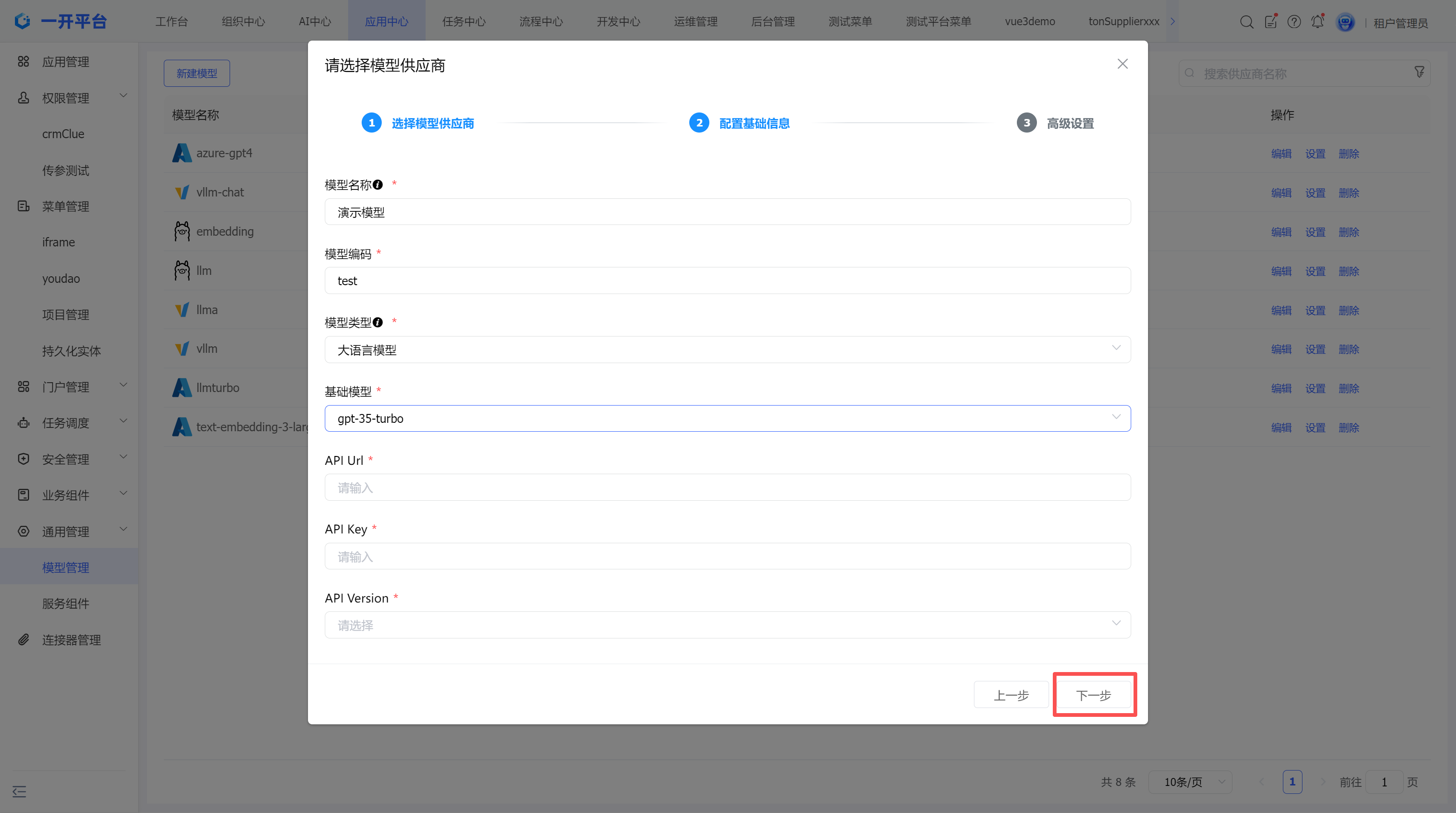Open the 模型类型 dropdown

pyautogui.click(x=727, y=350)
